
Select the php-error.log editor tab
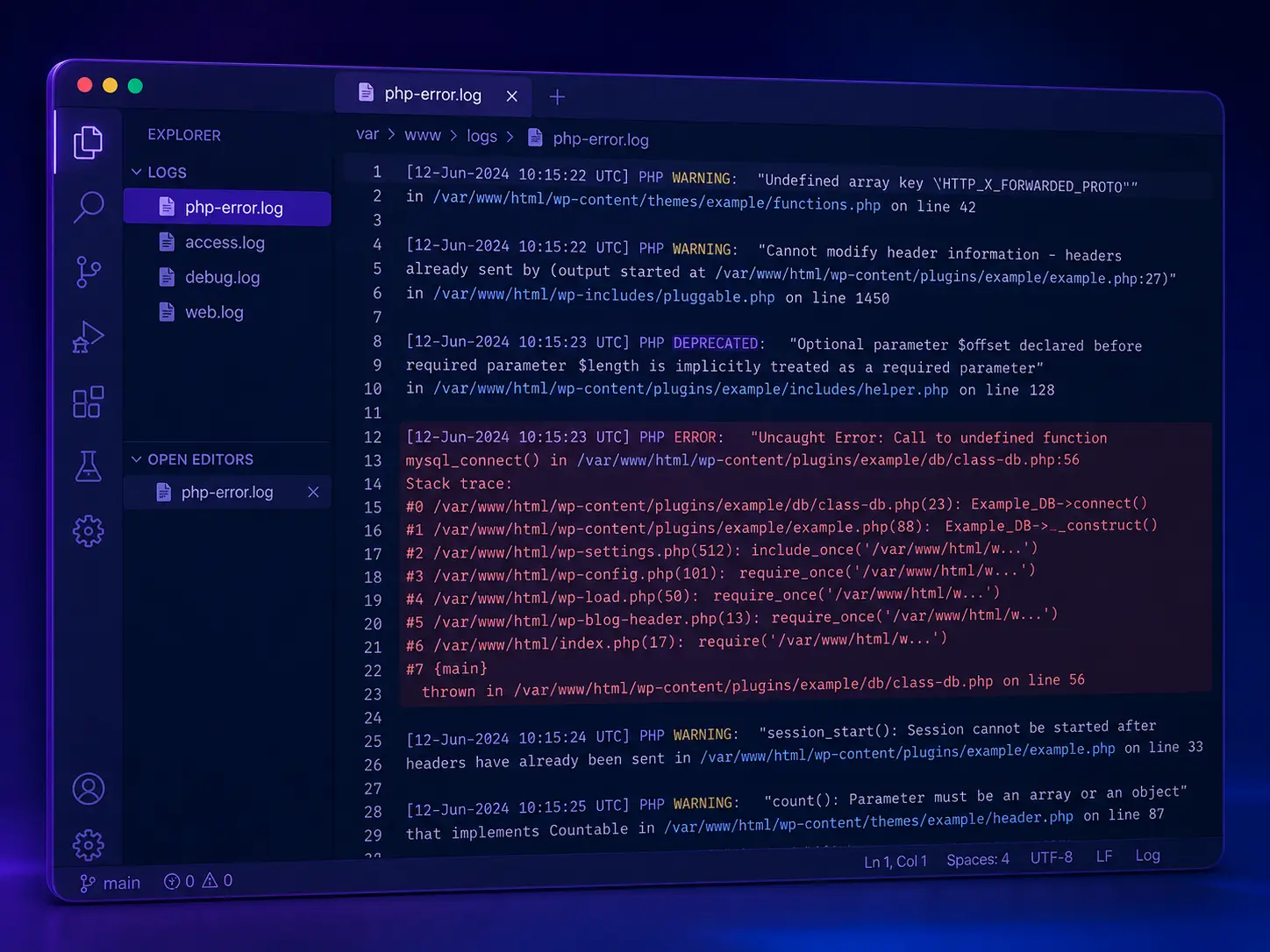[432, 95]
